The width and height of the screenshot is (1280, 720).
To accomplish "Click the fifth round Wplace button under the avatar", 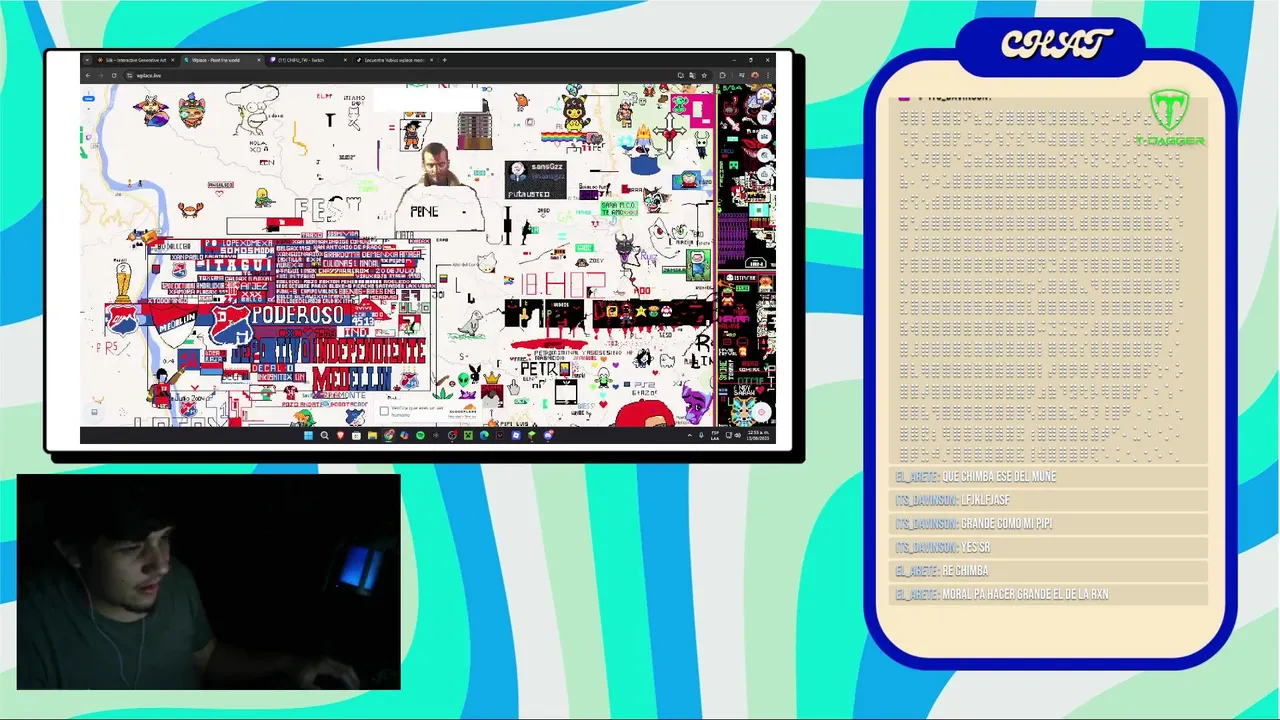I will [x=764, y=174].
